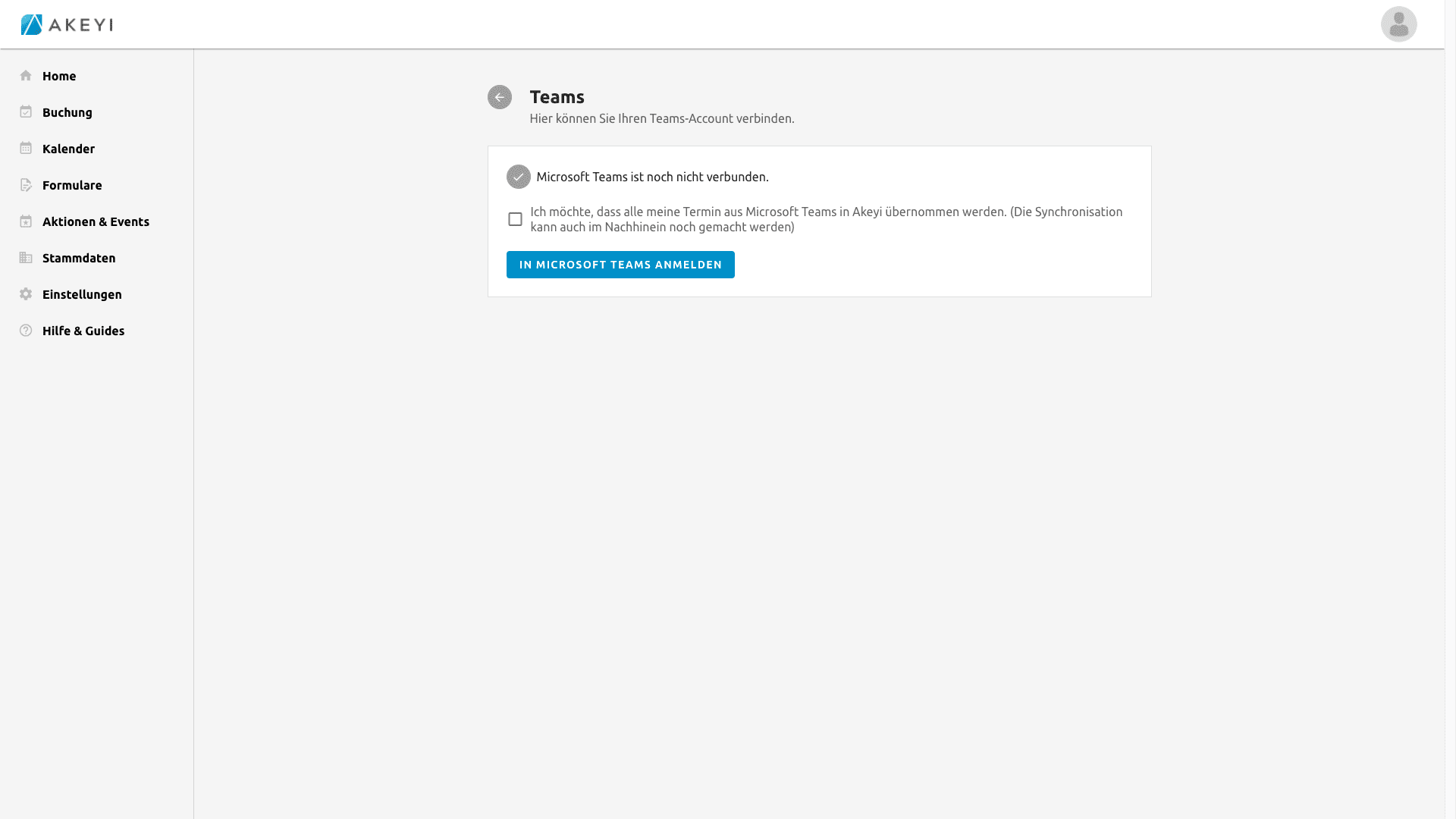Click the Aktionen & Events star-calendar icon
Image resolution: width=1456 pixels, height=819 pixels.
26,221
